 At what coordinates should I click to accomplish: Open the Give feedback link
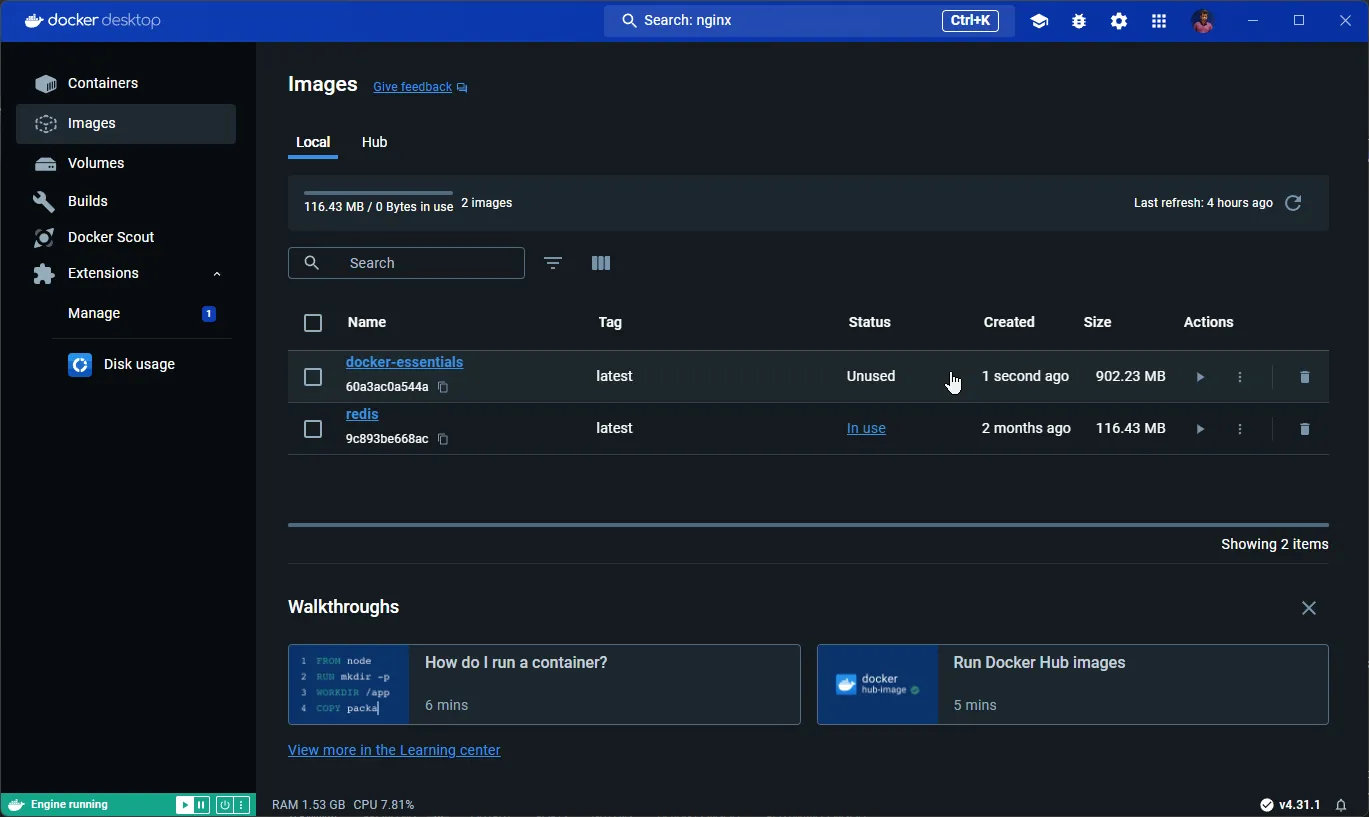412,87
